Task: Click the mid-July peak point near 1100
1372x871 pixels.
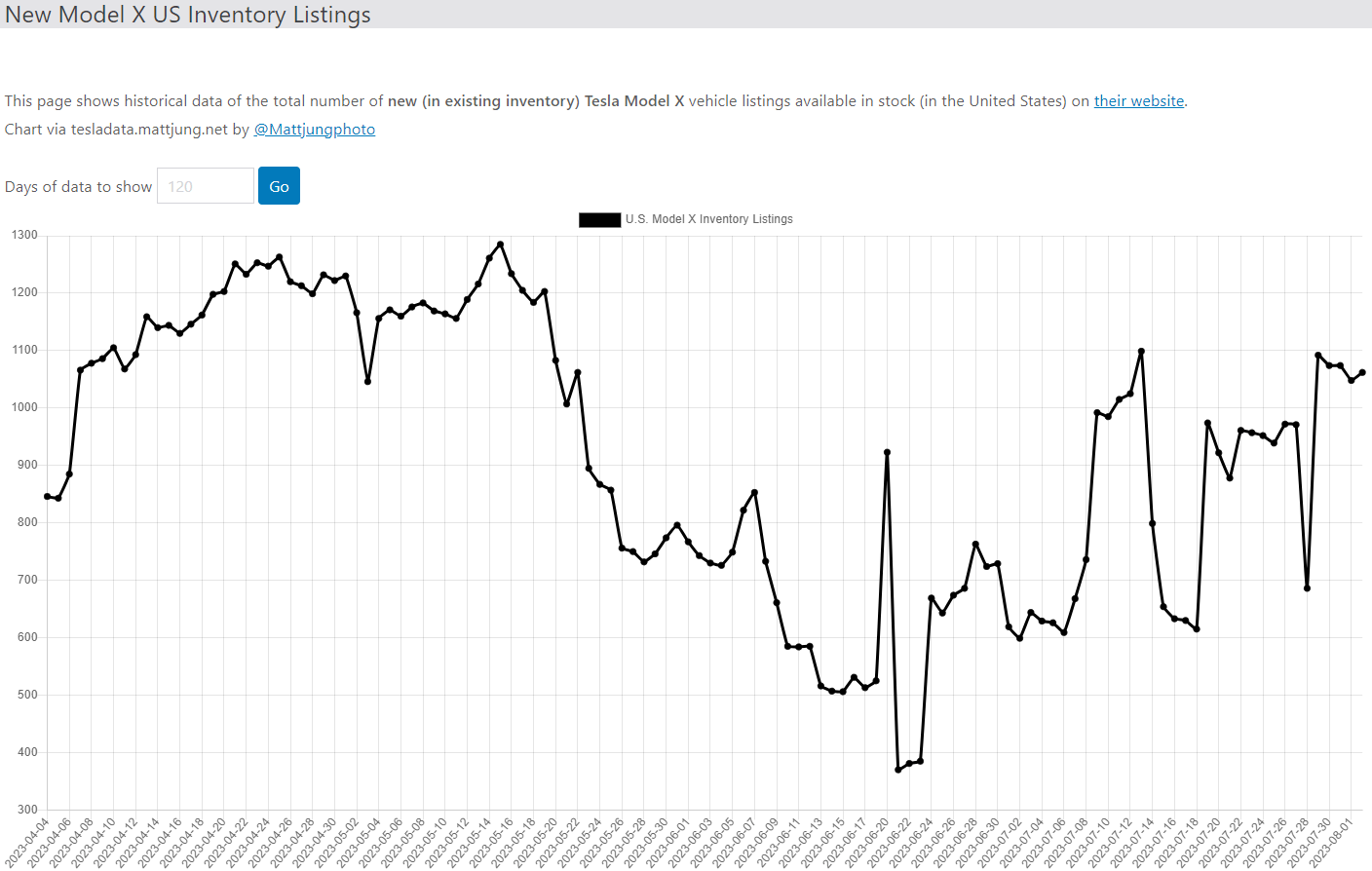Action: click(x=1141, y=351)
